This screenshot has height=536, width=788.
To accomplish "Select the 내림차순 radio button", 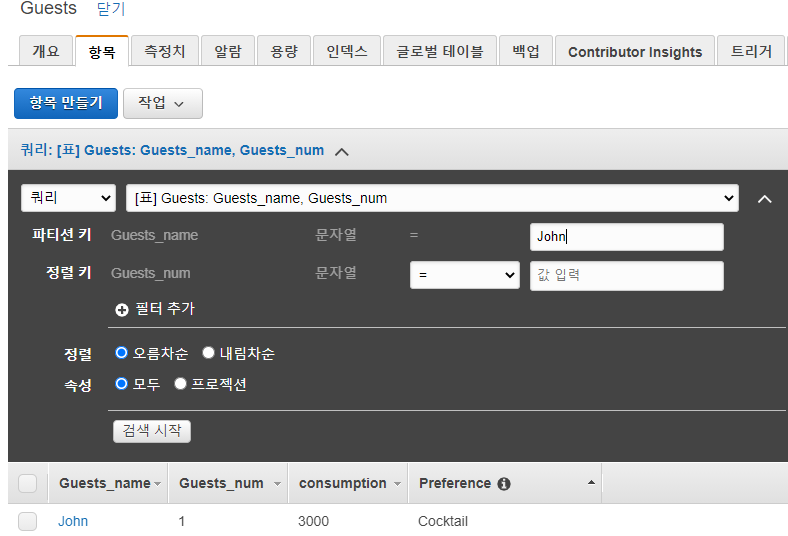I will [208, 353].
